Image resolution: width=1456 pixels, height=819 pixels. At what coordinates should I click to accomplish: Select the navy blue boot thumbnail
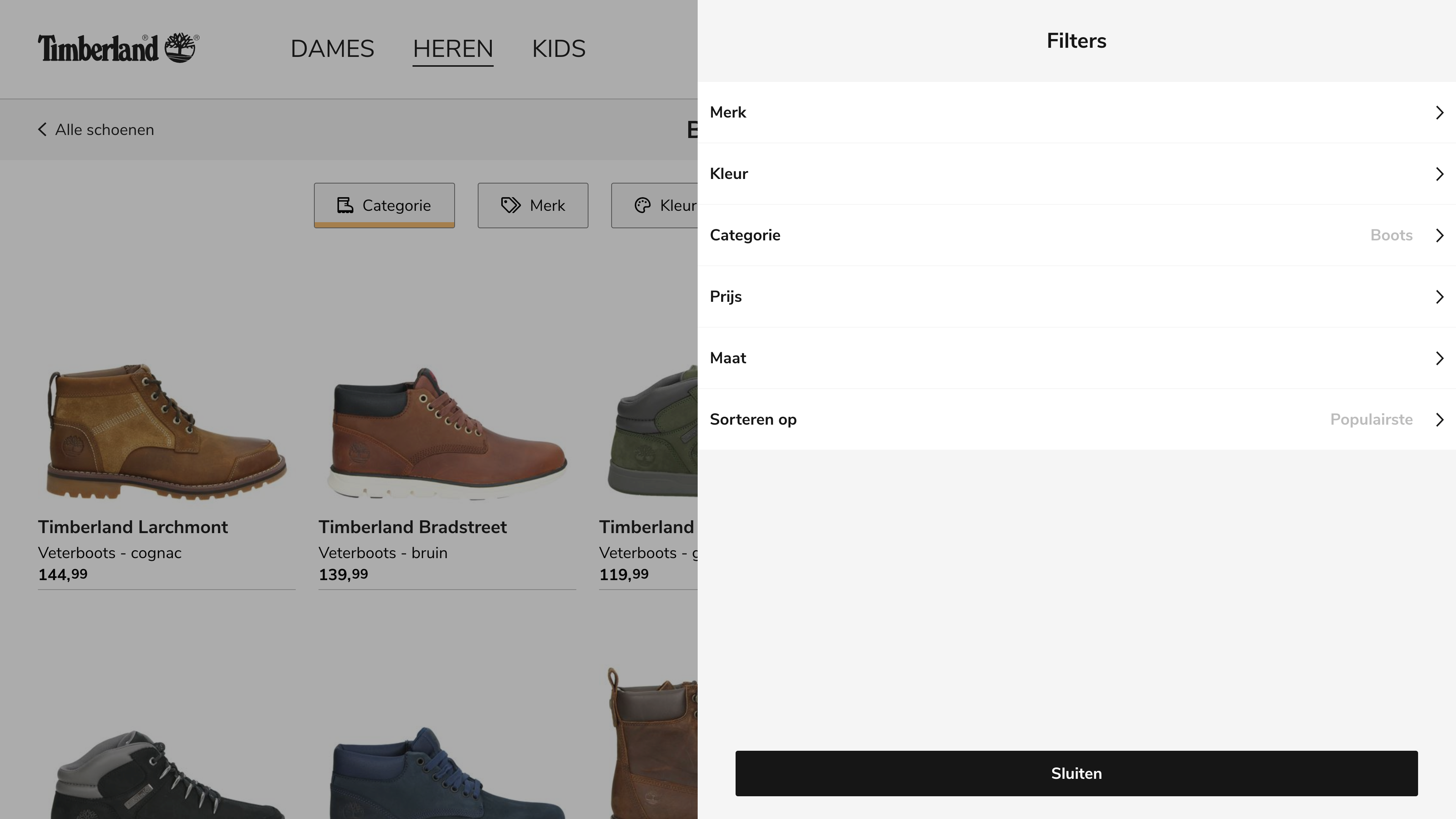pos(447,774)
